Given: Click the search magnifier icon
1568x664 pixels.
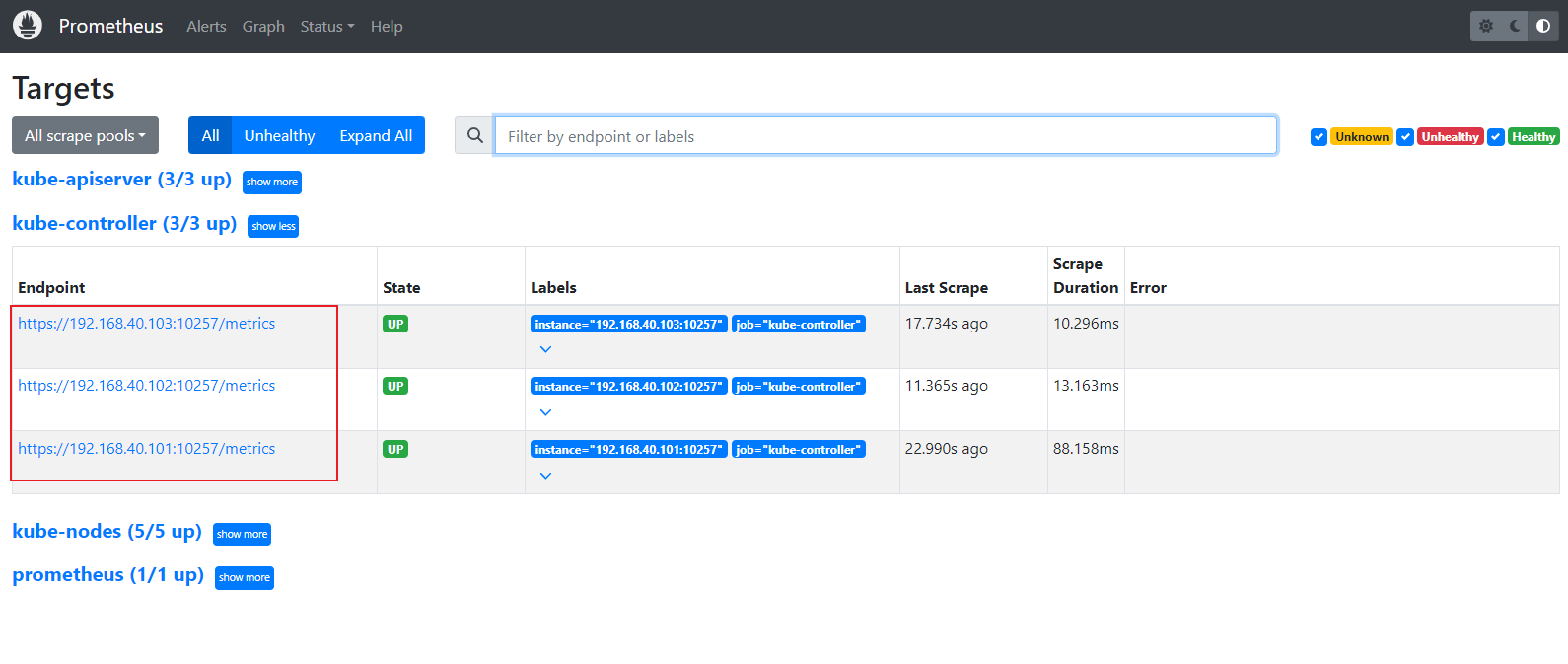Looking at the screenshot, I should coord(474,136).
